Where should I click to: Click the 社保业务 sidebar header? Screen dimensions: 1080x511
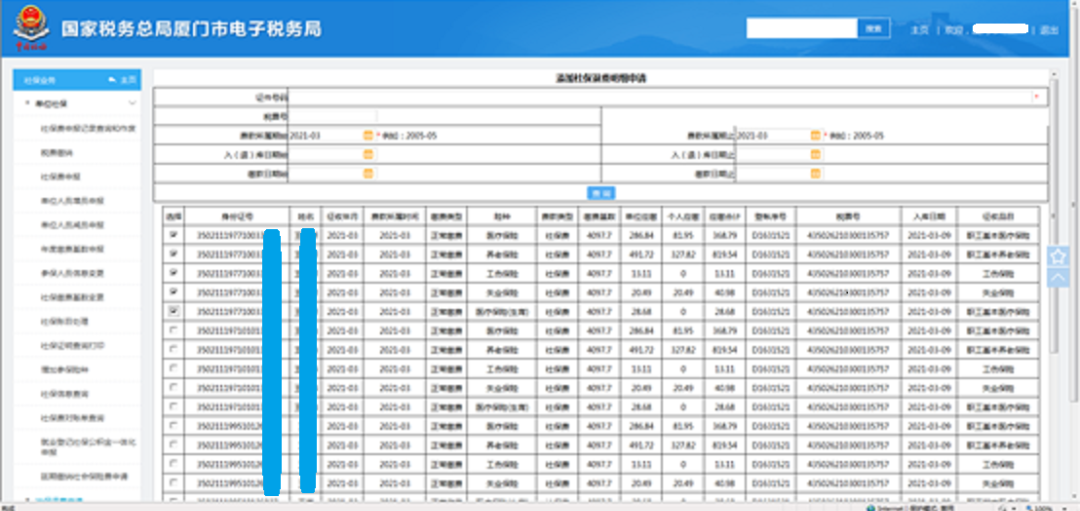(x=77, y=80)
